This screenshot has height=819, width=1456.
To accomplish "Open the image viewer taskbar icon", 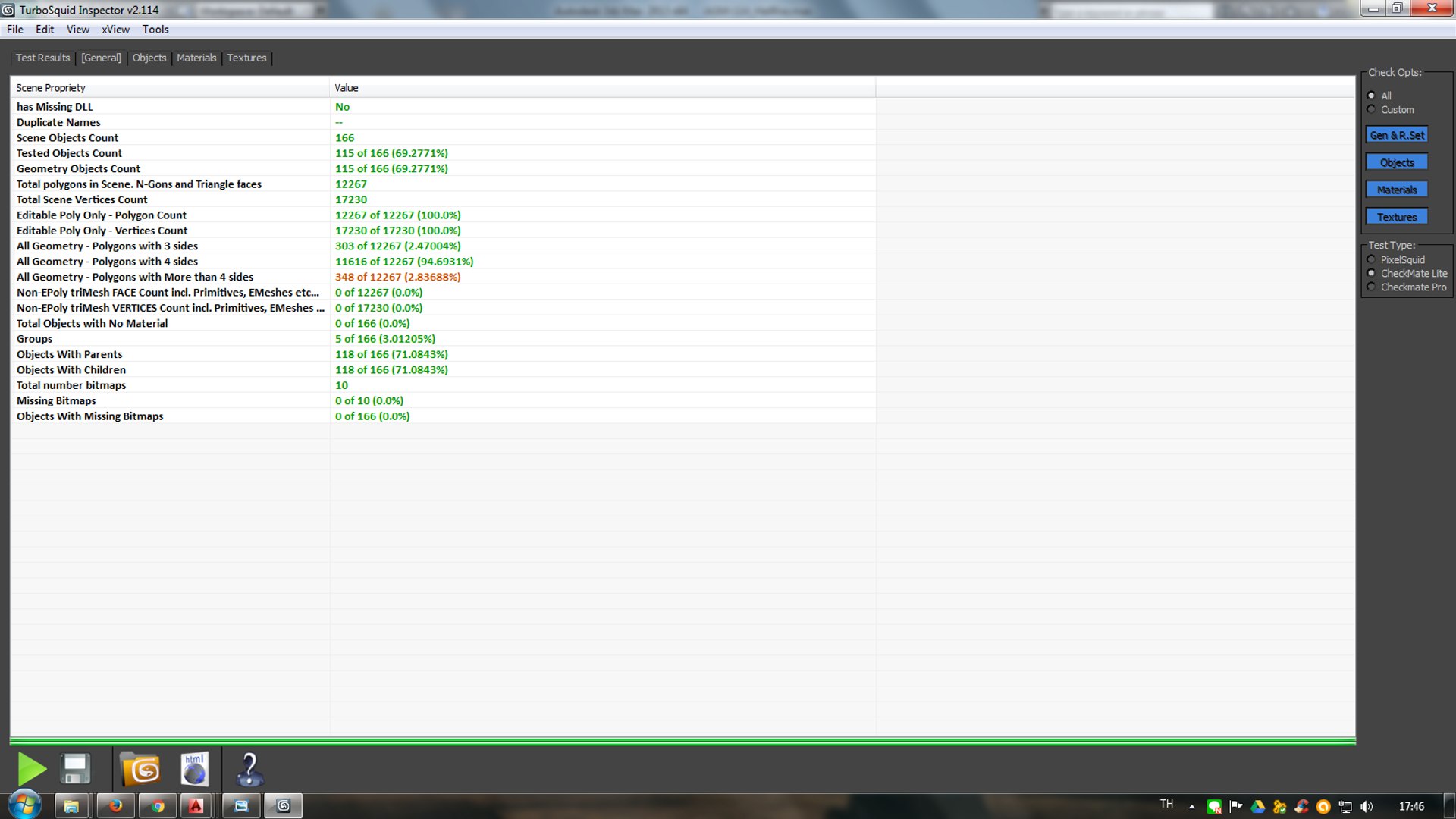I will 241,805.
